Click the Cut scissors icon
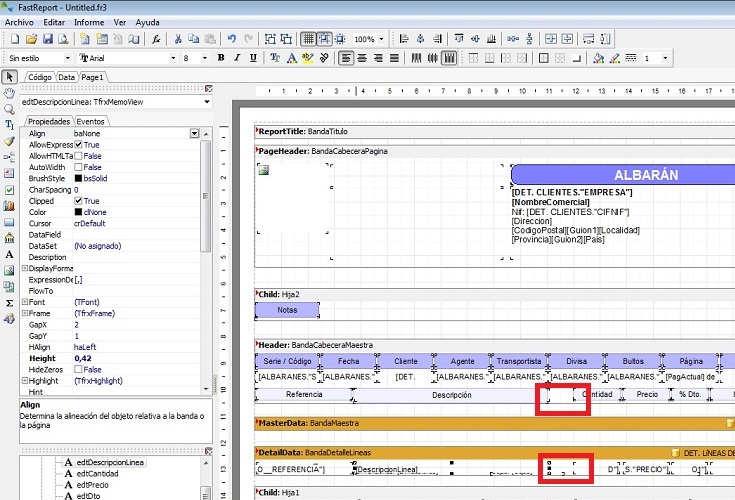 pos(179,39)
